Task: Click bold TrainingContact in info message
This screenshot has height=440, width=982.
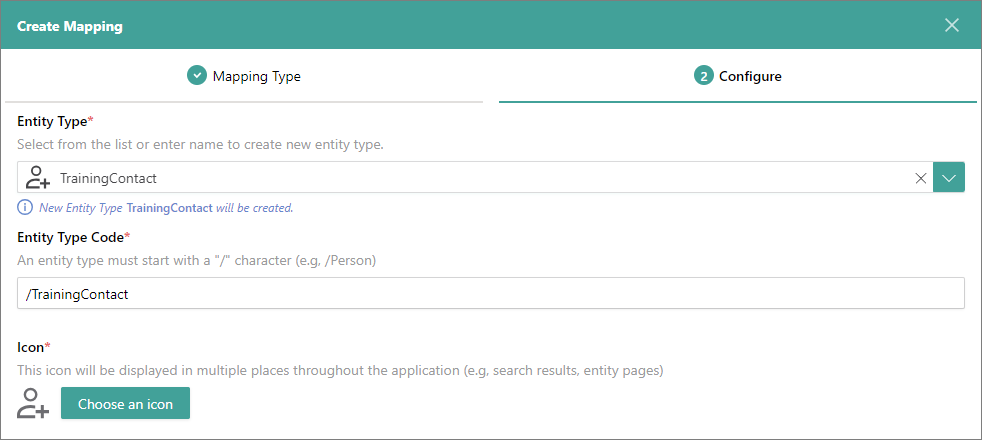Action: click(169, 208)
